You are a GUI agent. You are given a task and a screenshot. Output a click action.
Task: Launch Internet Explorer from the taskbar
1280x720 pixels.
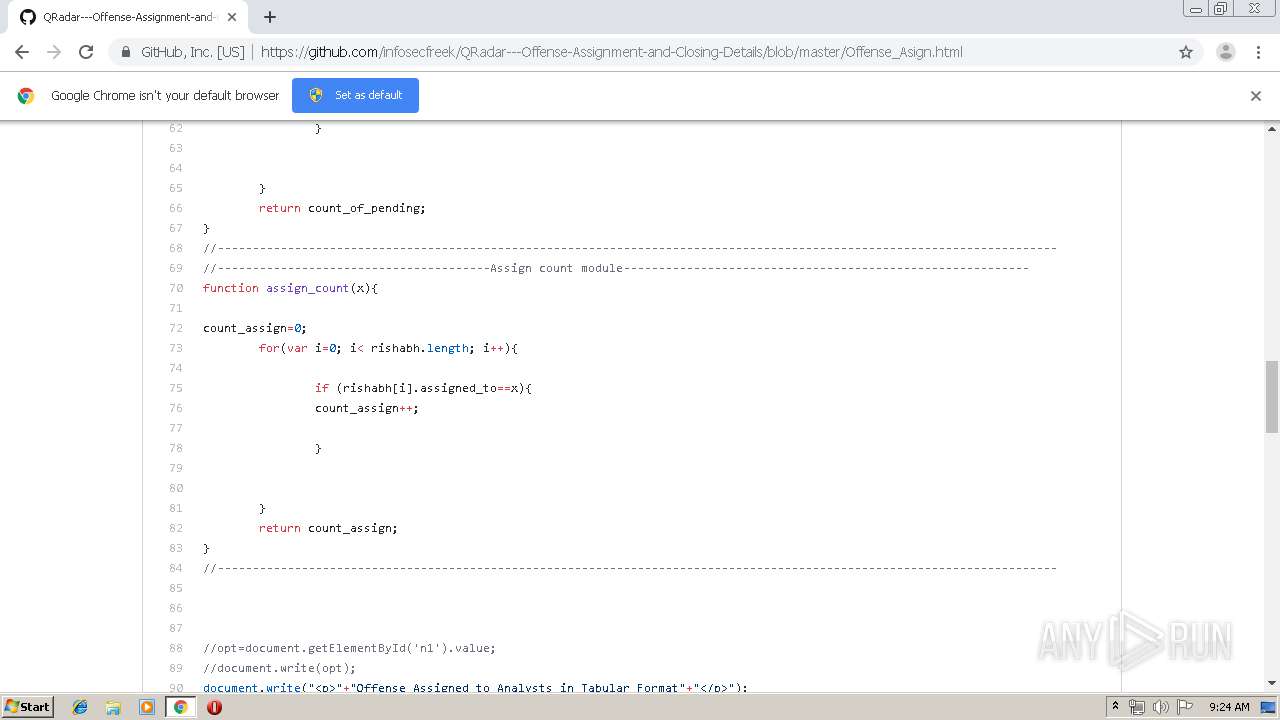(x=80, y=707)
